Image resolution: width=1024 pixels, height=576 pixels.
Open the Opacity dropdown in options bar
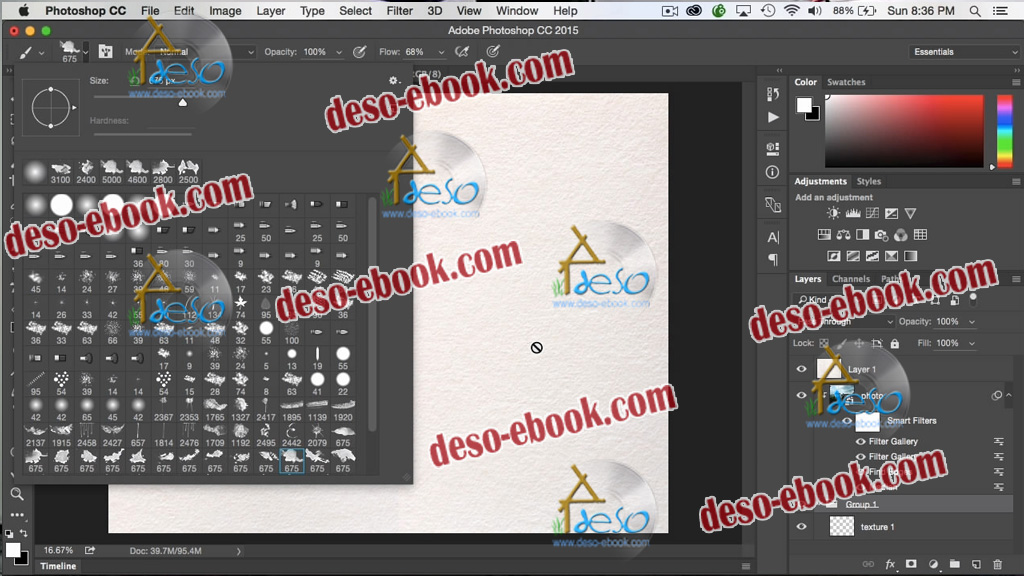coord(339,52)
